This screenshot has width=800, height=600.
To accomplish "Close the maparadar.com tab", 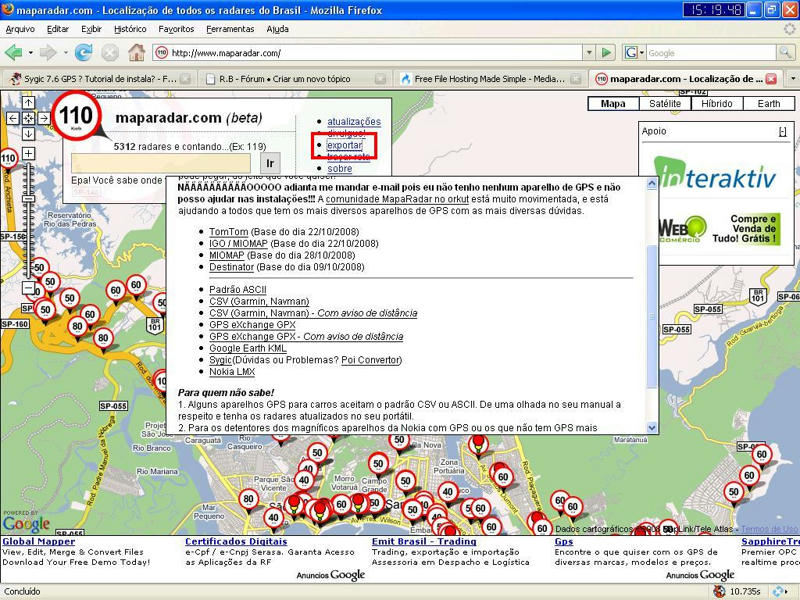I will click(x=771, y=79).
